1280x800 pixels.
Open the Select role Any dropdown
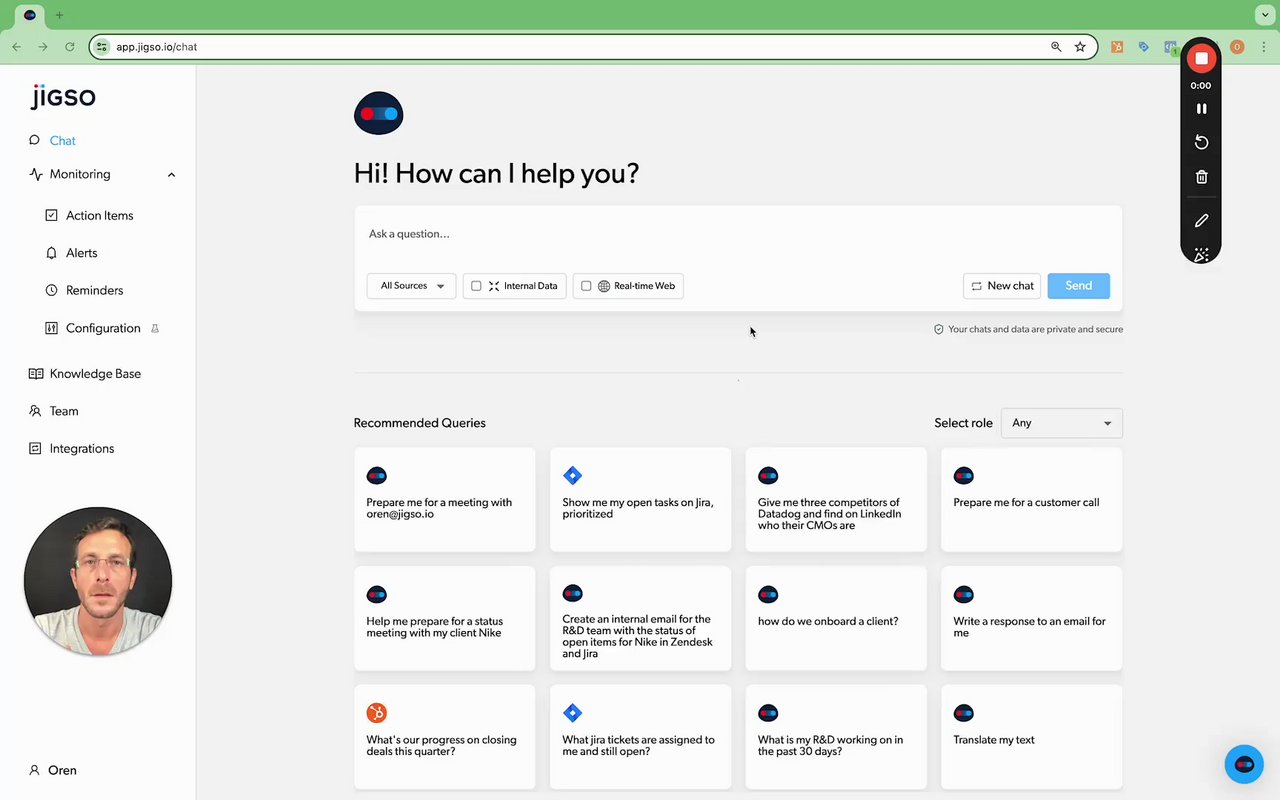click(x=1061, y=423)
